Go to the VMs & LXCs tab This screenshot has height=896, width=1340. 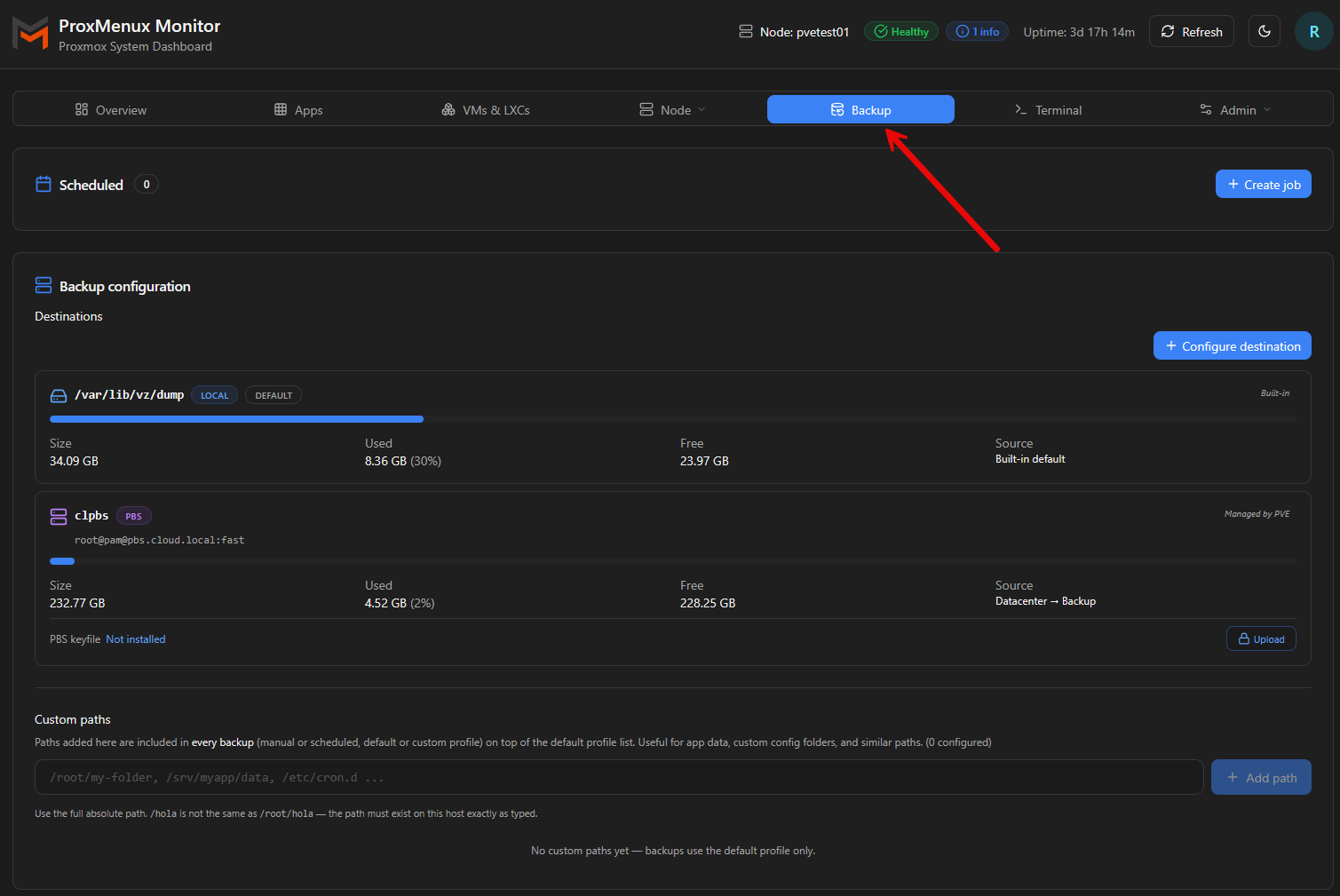[486, 109]
